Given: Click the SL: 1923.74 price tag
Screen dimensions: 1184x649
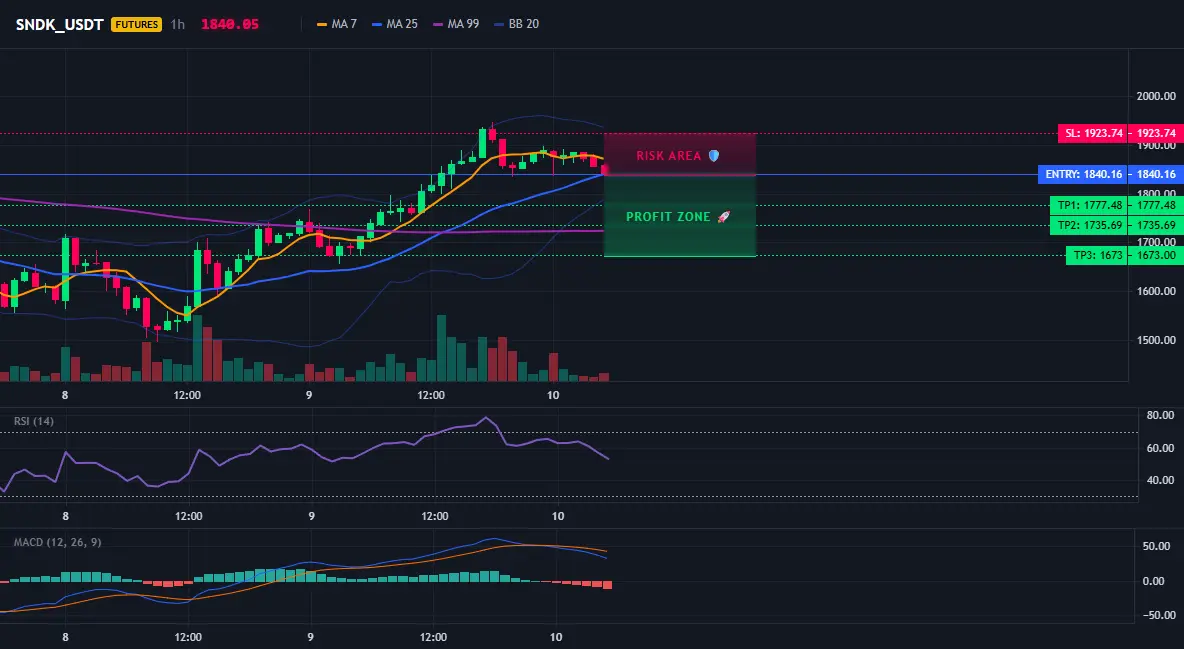Looking at the screenshot, I should coord(1093,133).
